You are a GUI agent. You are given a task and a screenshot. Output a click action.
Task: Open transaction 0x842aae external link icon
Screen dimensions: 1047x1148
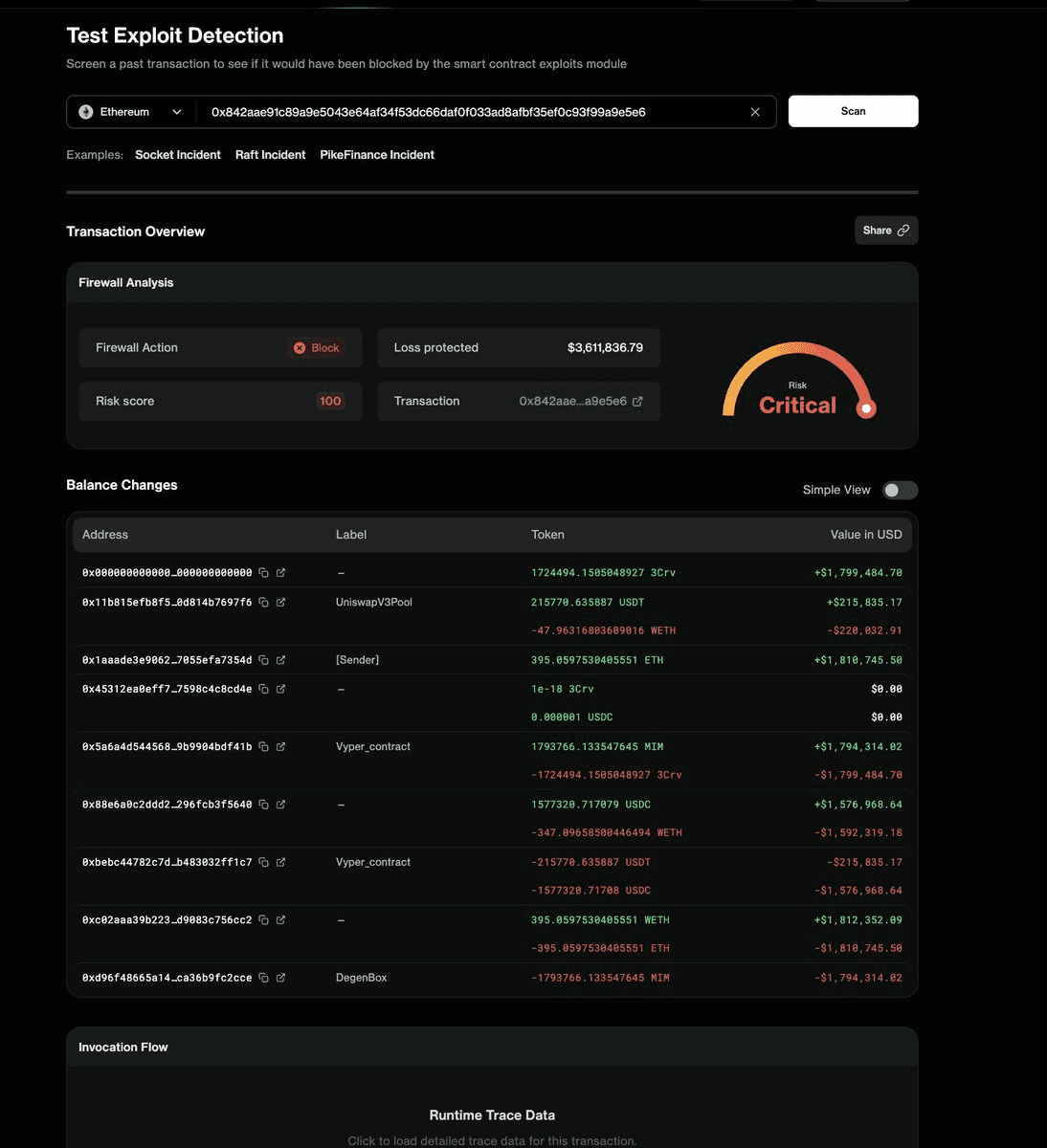[637, 402]
